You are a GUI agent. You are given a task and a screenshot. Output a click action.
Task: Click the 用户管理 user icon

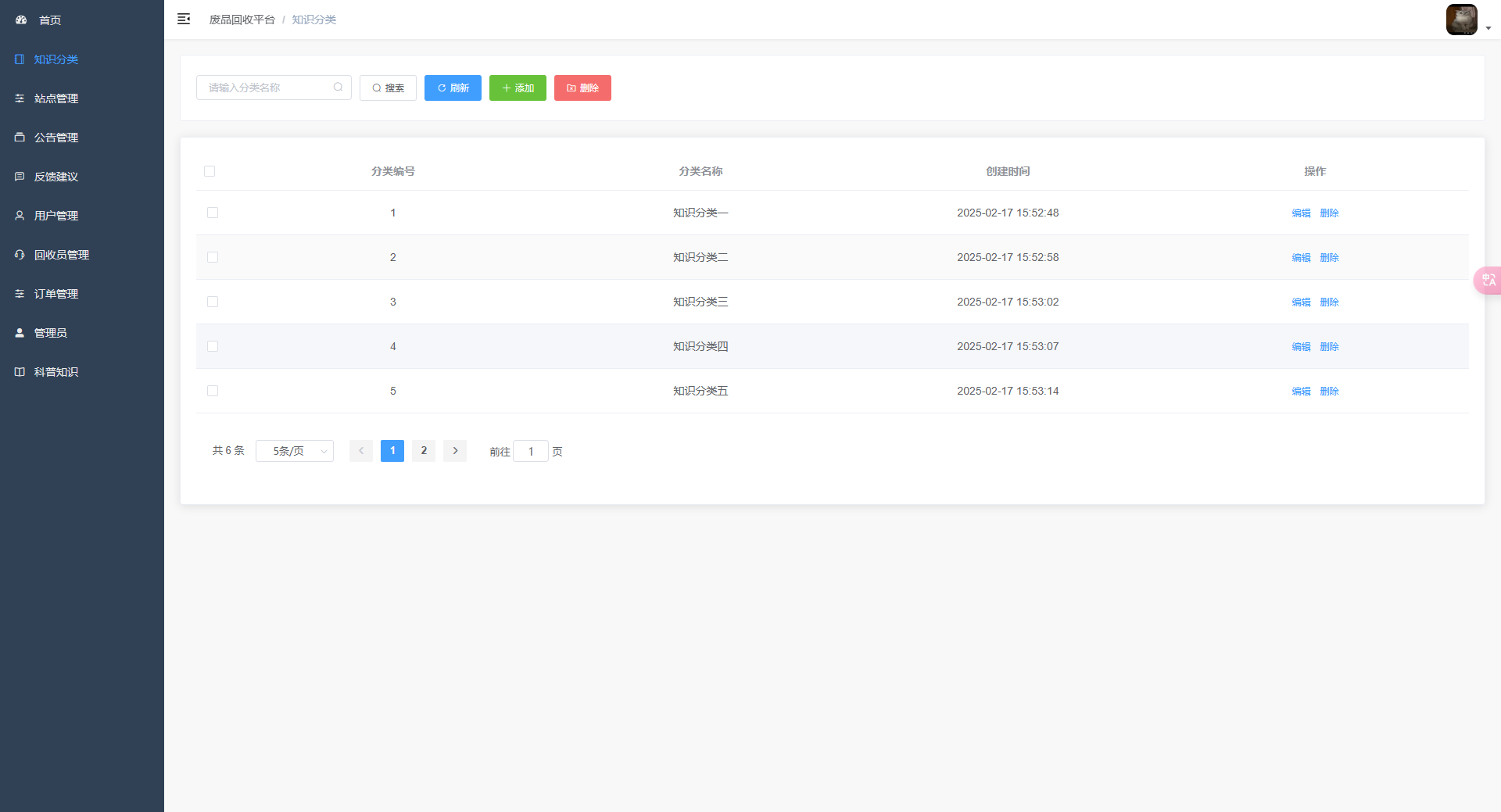pos(20,215)
